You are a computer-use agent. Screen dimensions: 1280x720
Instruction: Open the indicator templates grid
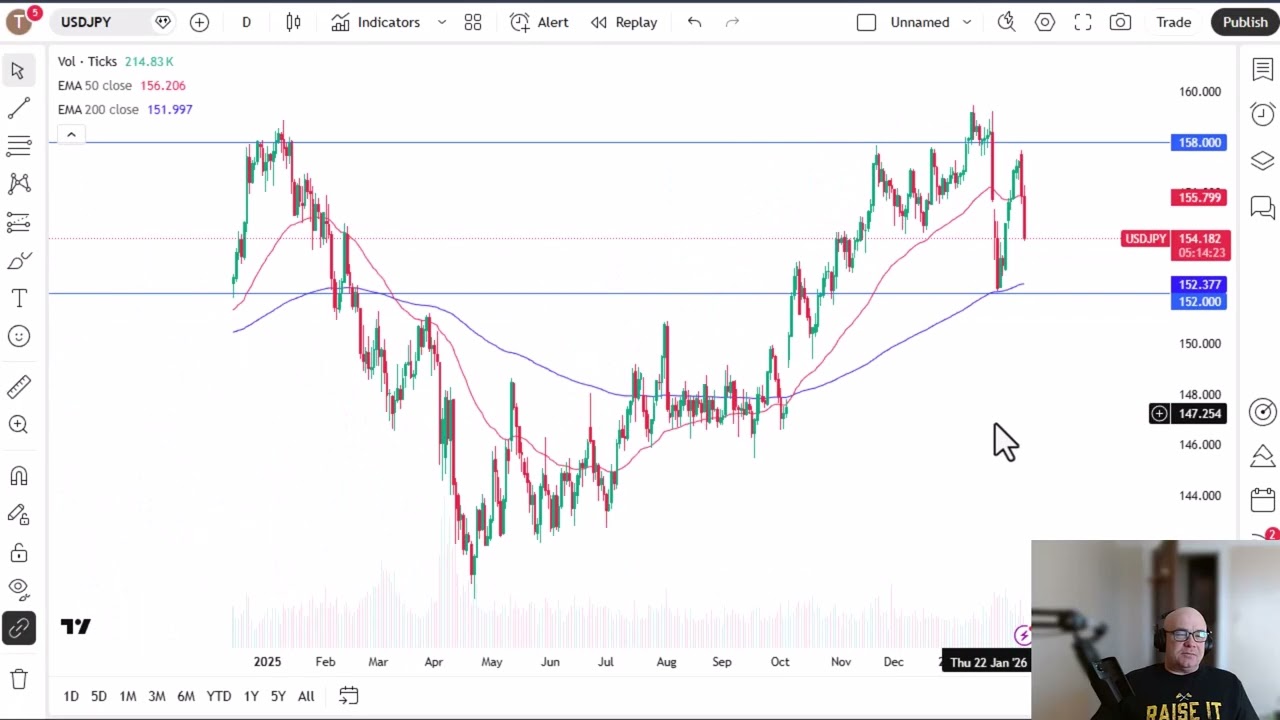pyautogui.click(x=473, y=22)
